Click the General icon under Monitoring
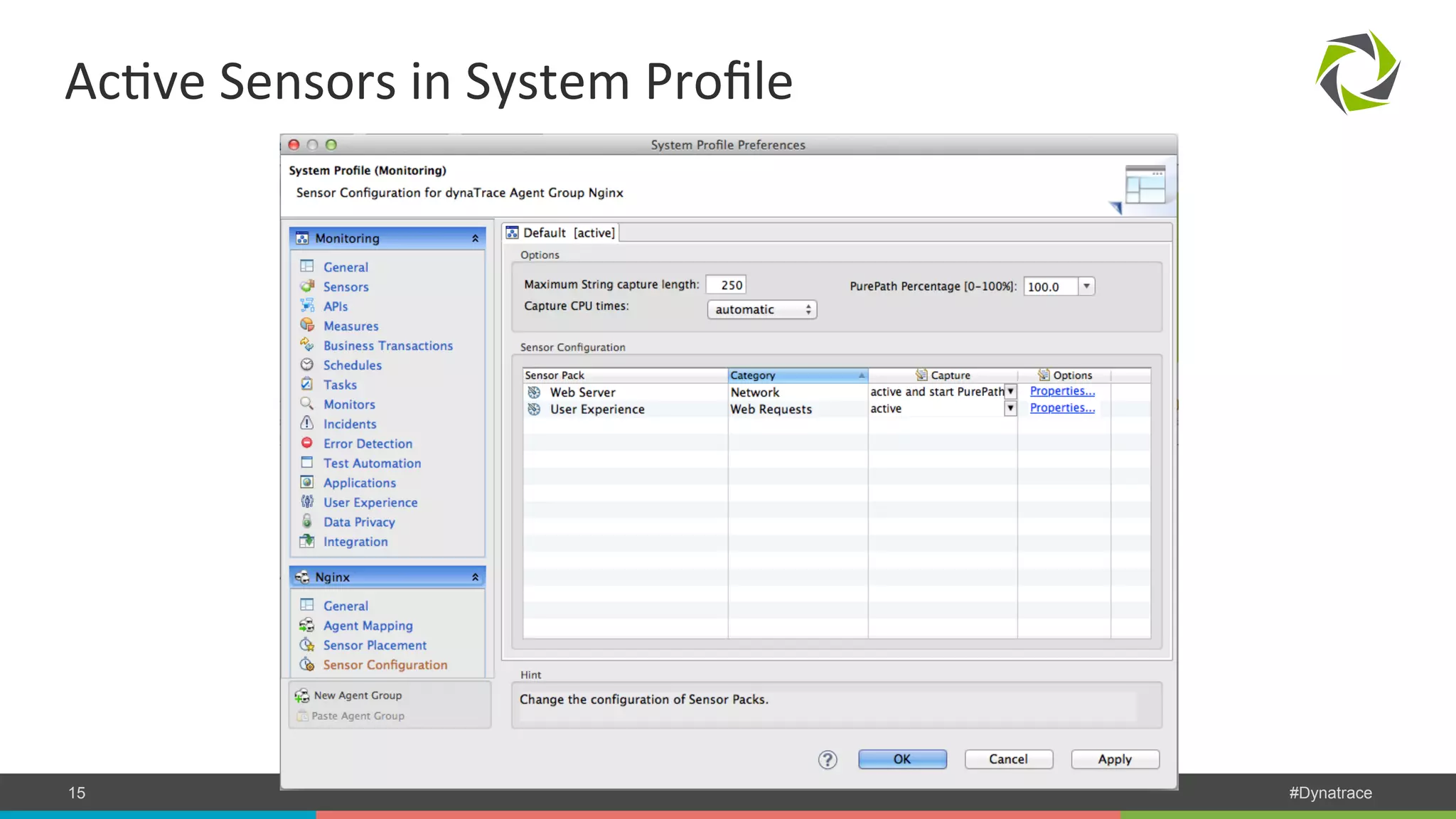Viewport: 1456px width, 819px height. (307, 267)
